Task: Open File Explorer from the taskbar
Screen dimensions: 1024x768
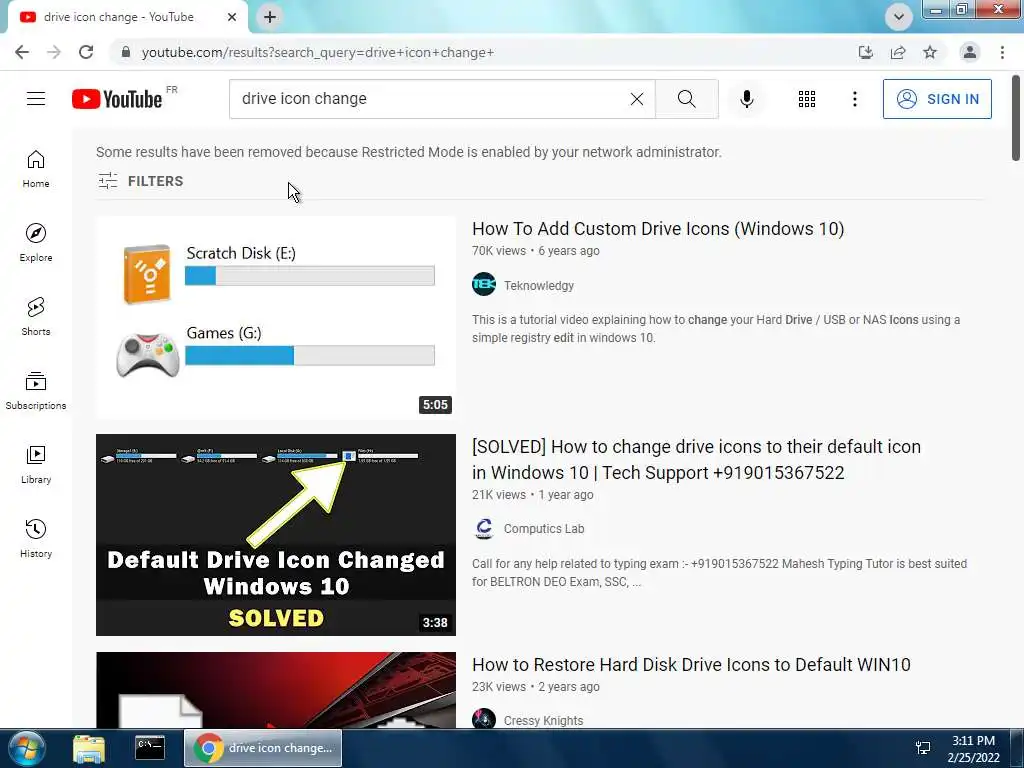Action: point(89,748)
